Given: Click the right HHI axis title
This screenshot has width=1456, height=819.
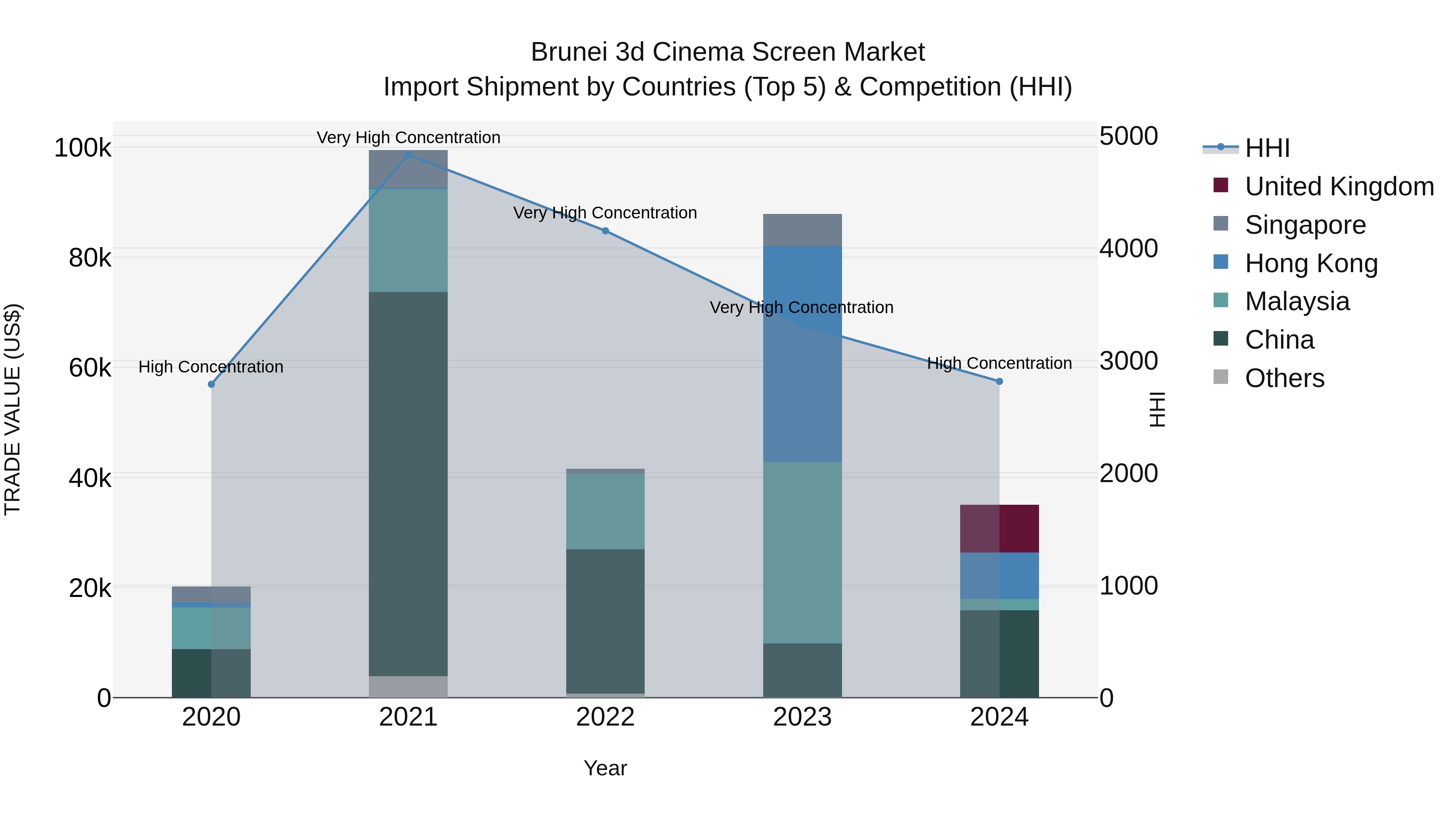Looking at the screenshot, I should coord(1158,409).
